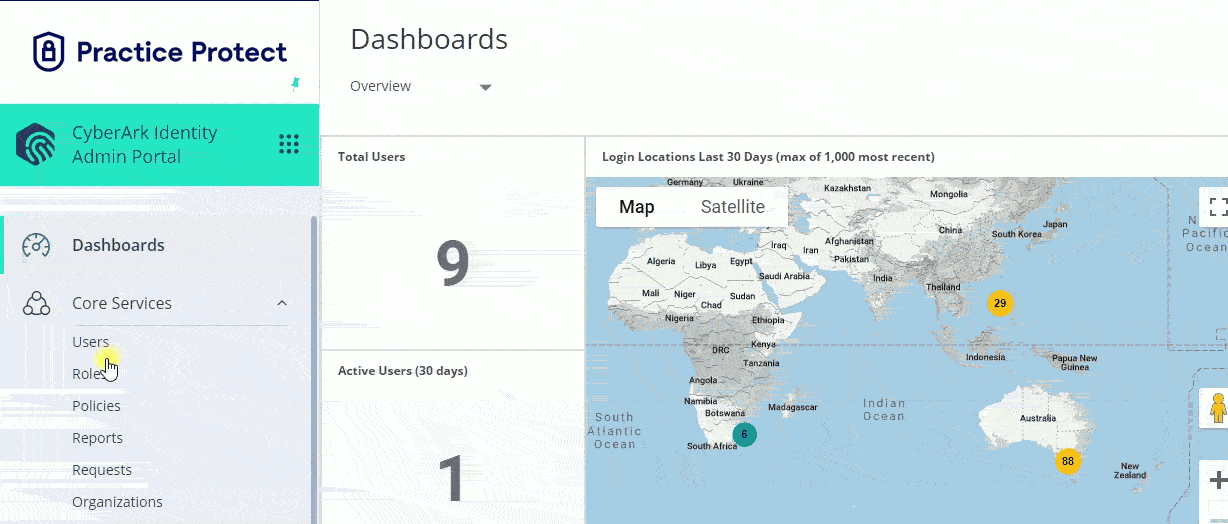Zoom in on the map

pyautogui.click(x=1217, y=480)
